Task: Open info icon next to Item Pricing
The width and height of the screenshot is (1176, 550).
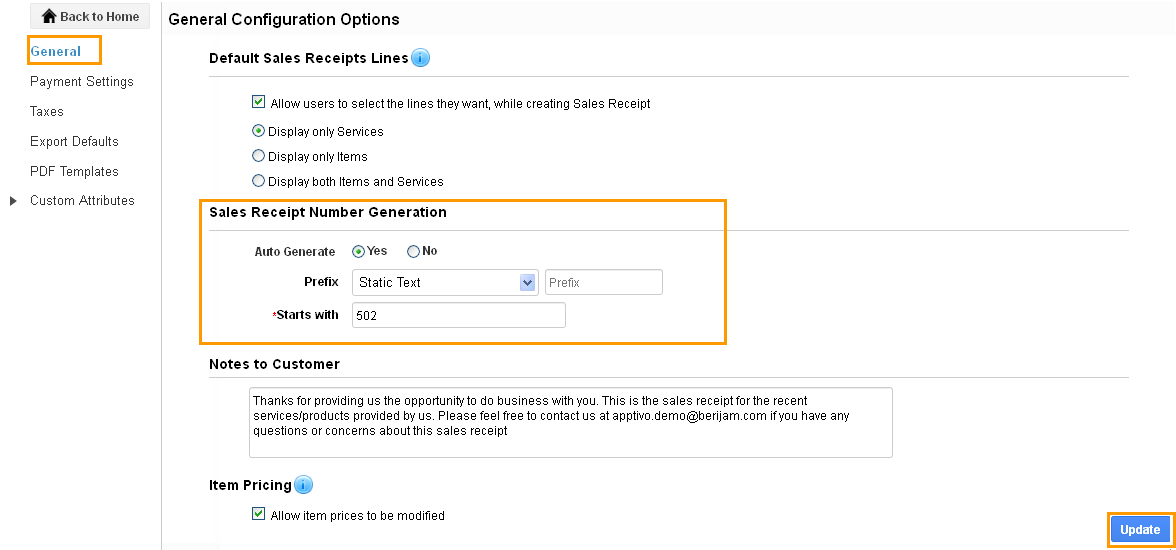Action: 303,485
